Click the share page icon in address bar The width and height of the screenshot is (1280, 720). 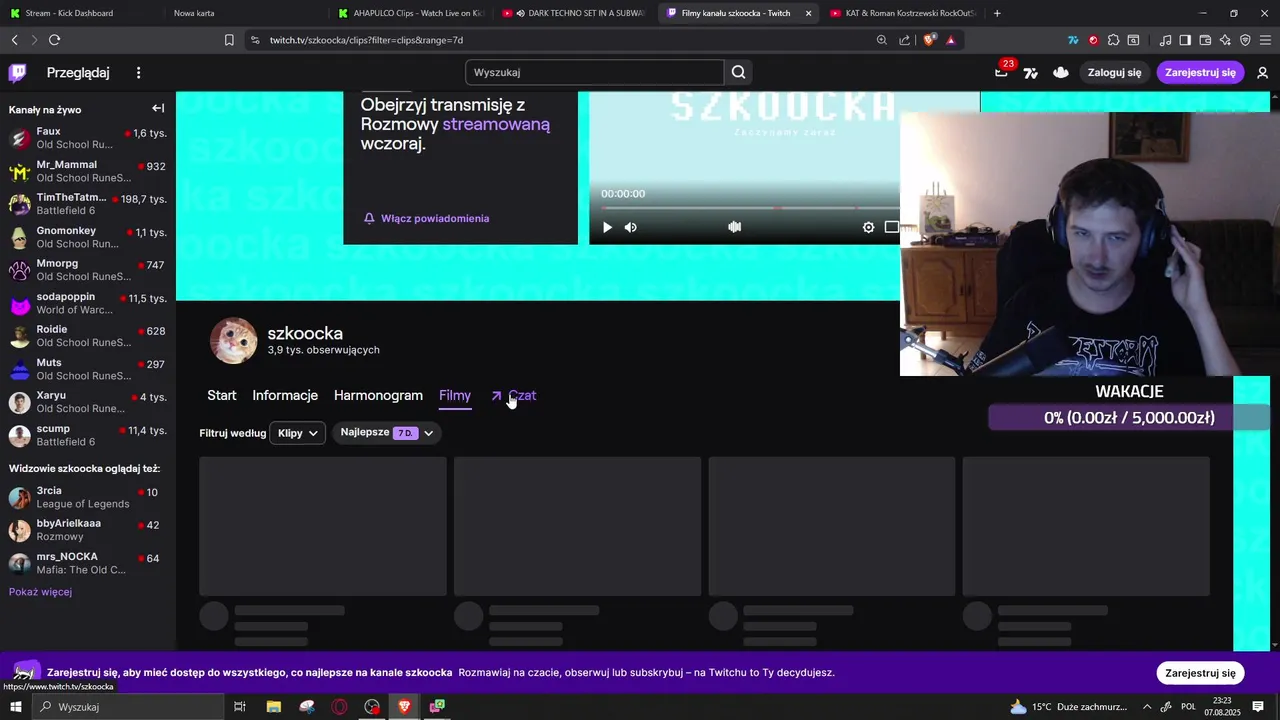tap(905, 40)
